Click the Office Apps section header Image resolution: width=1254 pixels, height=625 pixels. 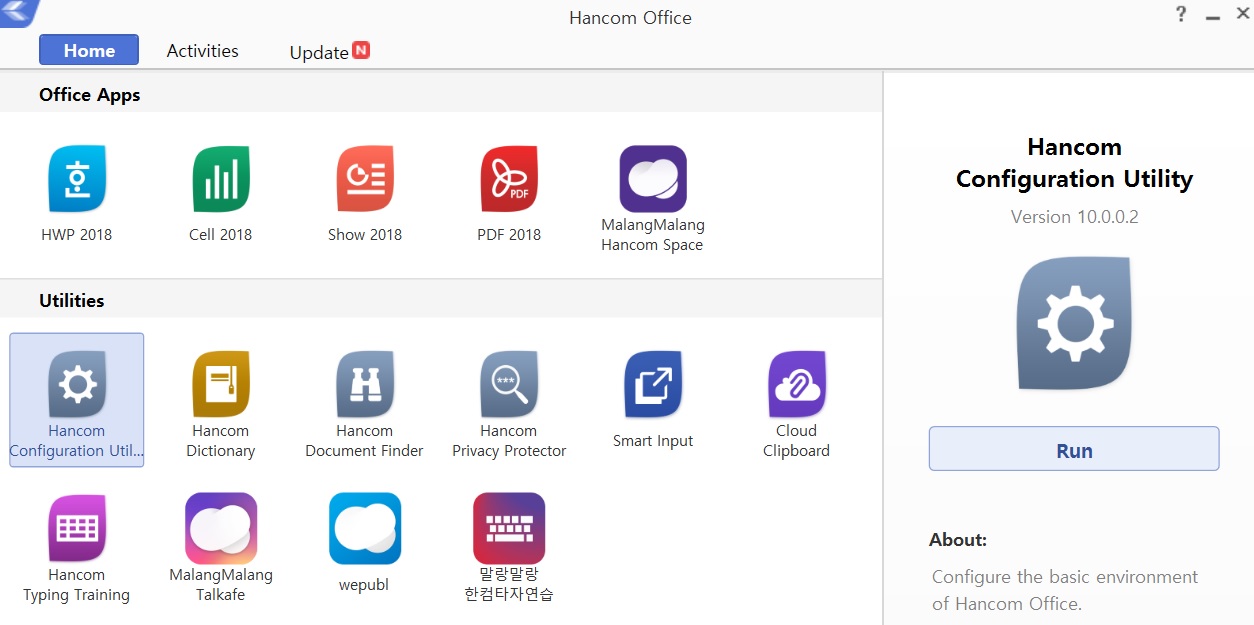tap(89, 95)
